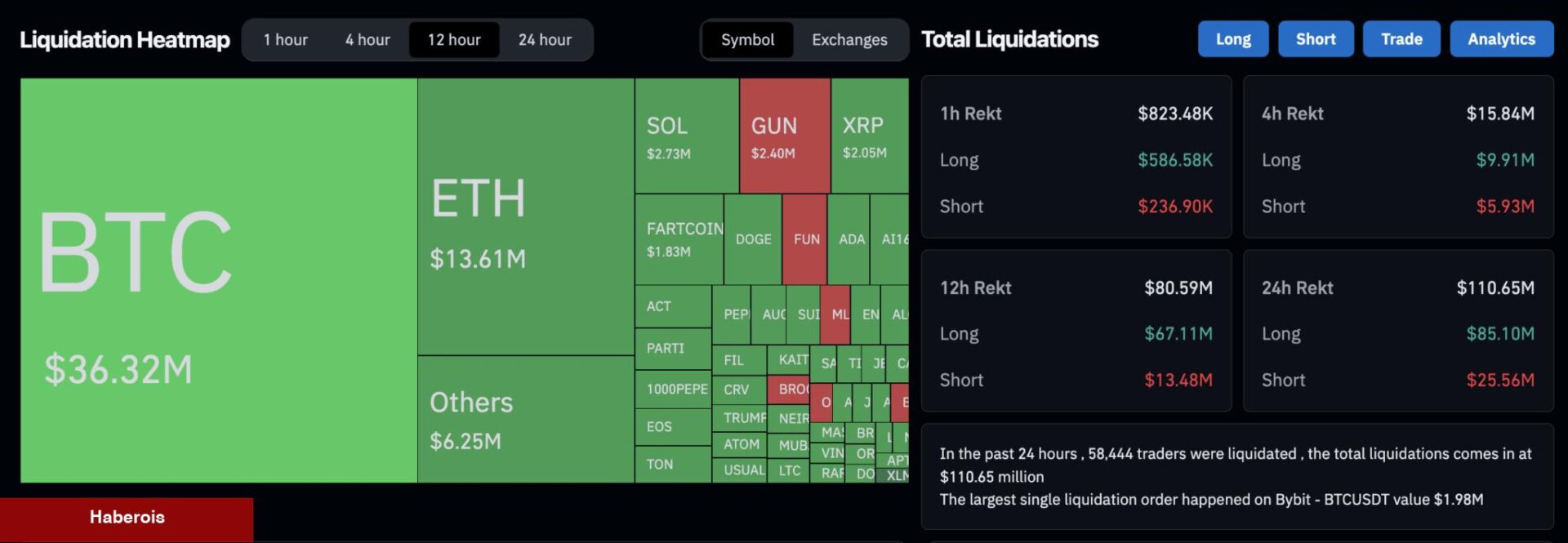Open the Trade button
Viewport: 1568px width, 543px height.
tap(1401, 39)
